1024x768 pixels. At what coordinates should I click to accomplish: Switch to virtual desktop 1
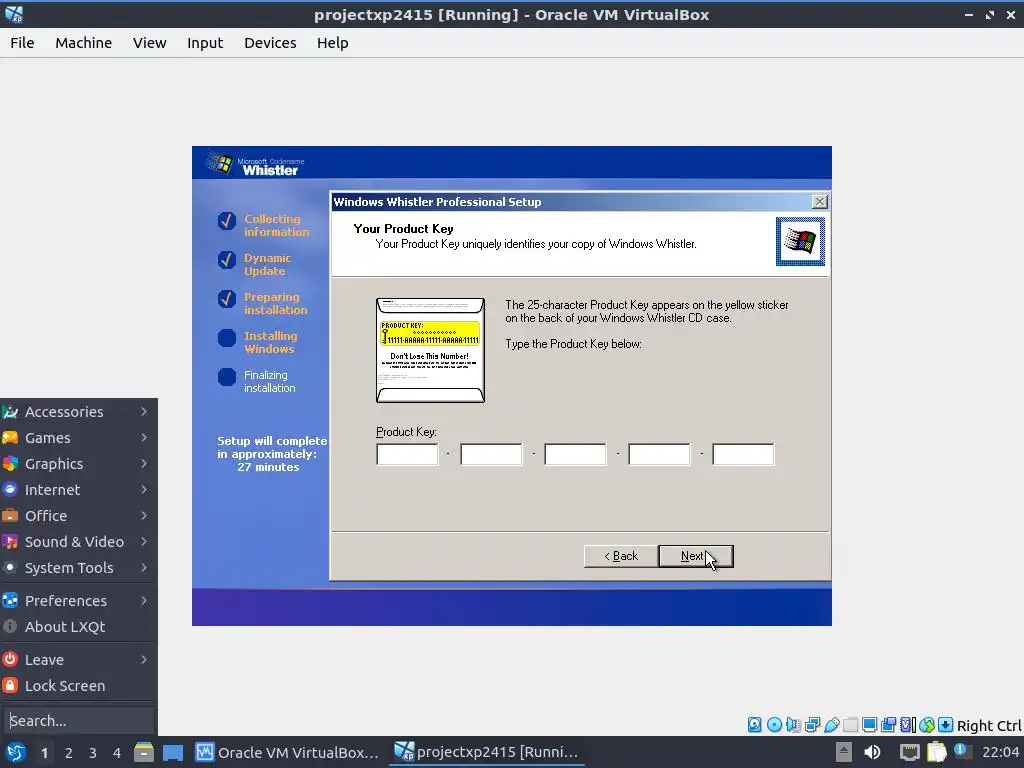pyautogui.click(x=44, y=753)
